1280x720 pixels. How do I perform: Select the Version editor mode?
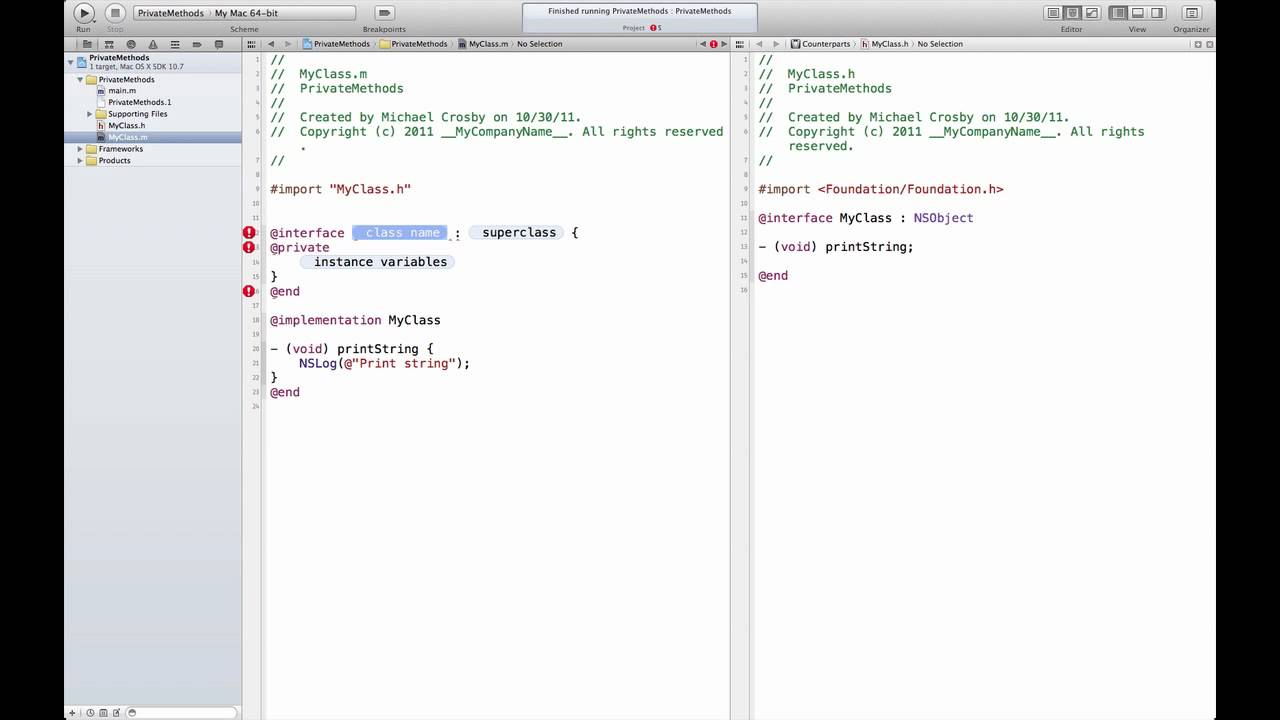point(1091,13)
